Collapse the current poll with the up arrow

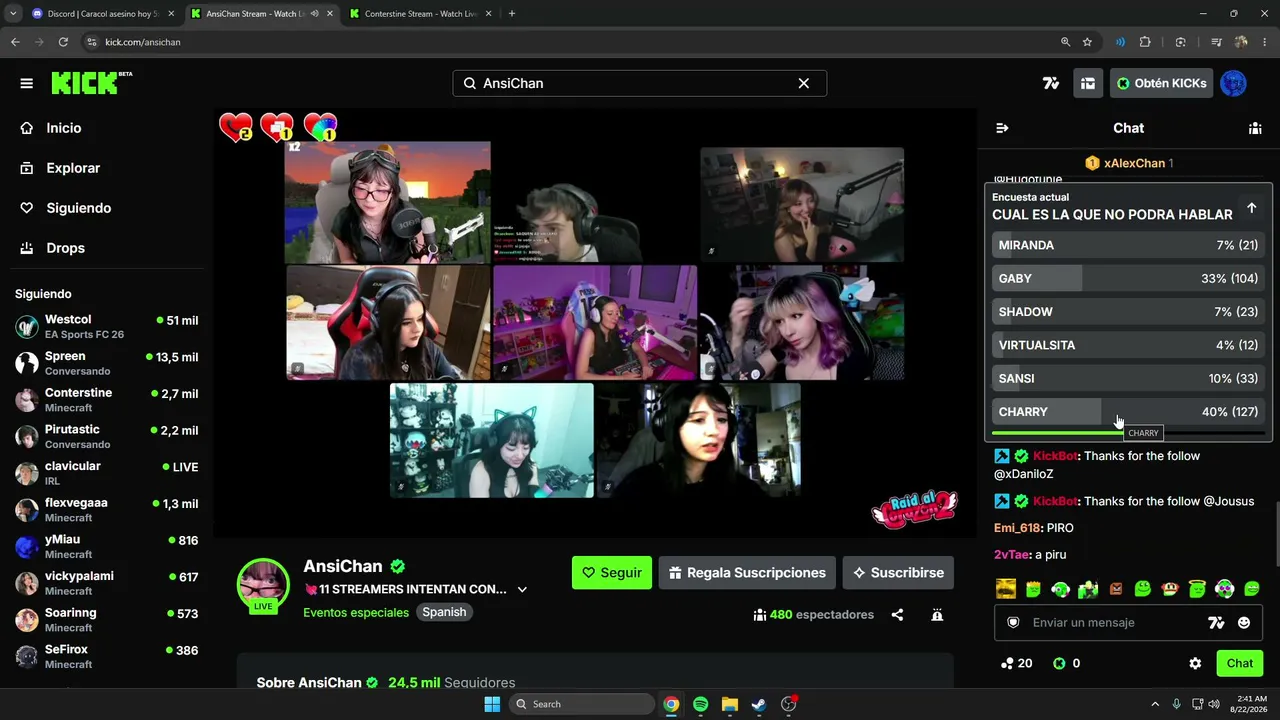pos(1251,208)
